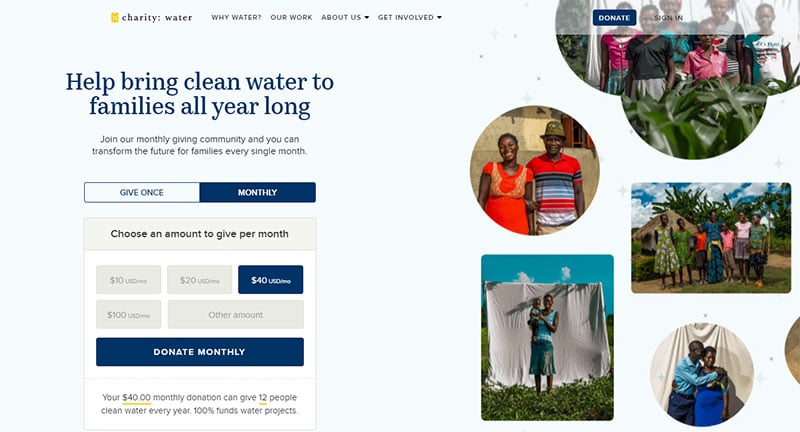Click the Donate Monthly button

199,351
